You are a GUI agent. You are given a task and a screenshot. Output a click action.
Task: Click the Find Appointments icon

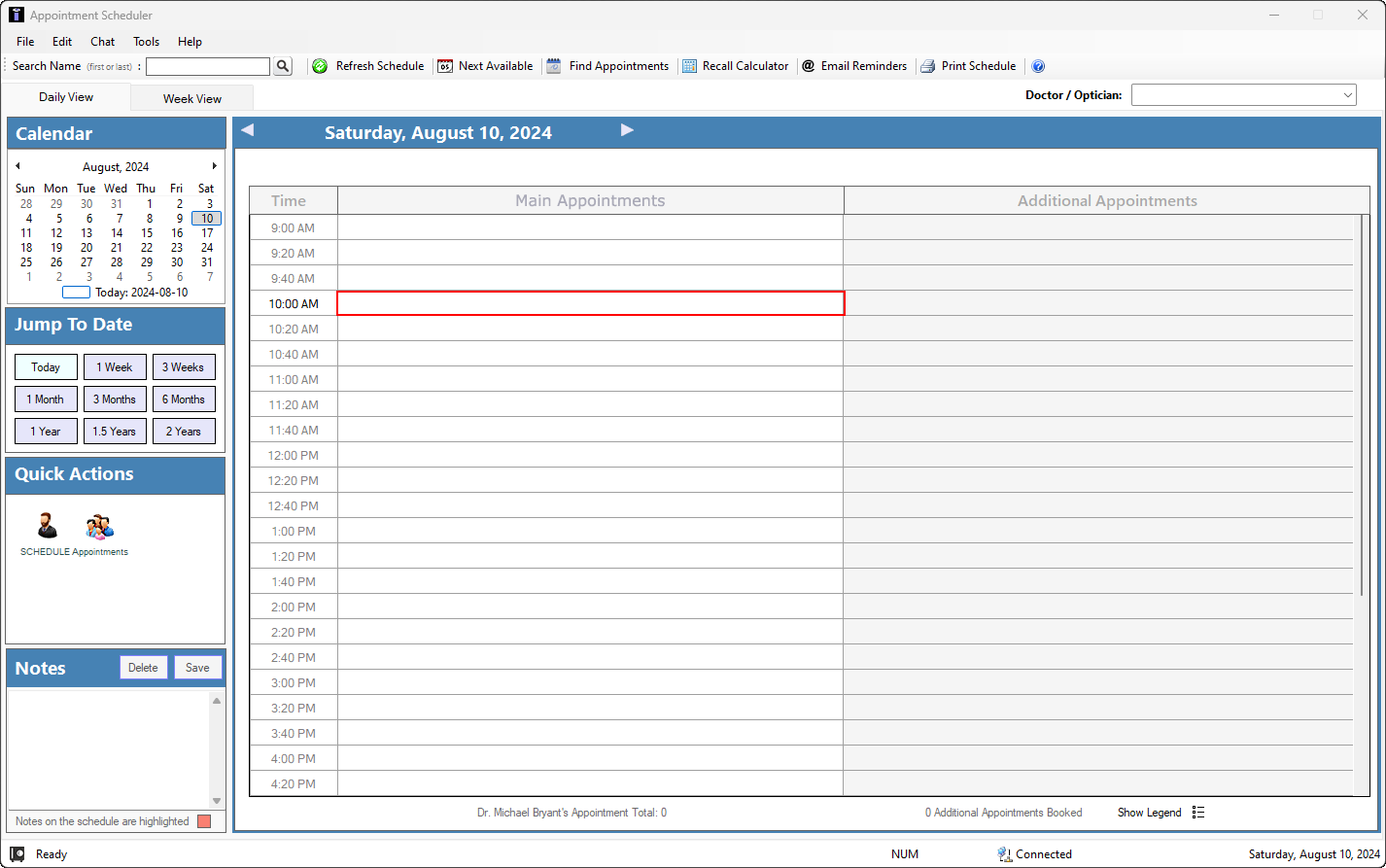(554, 66)
